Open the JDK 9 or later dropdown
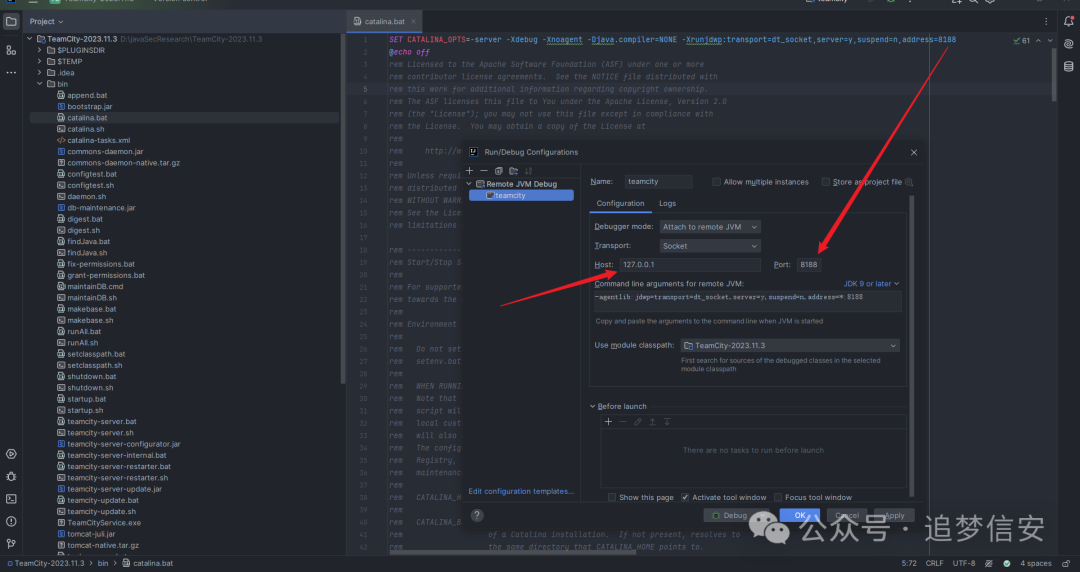 point(871,283)
